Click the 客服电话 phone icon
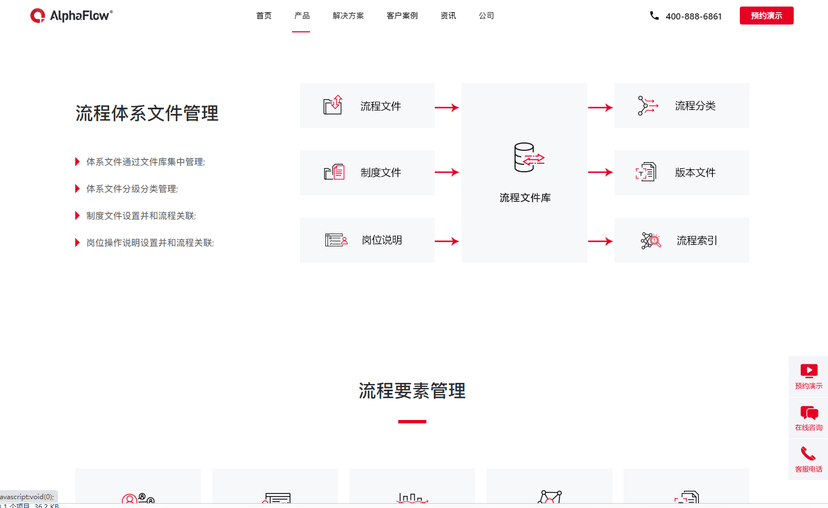This screenshot has height=508, width=828. pyautogui.click(x=809, y=455)
